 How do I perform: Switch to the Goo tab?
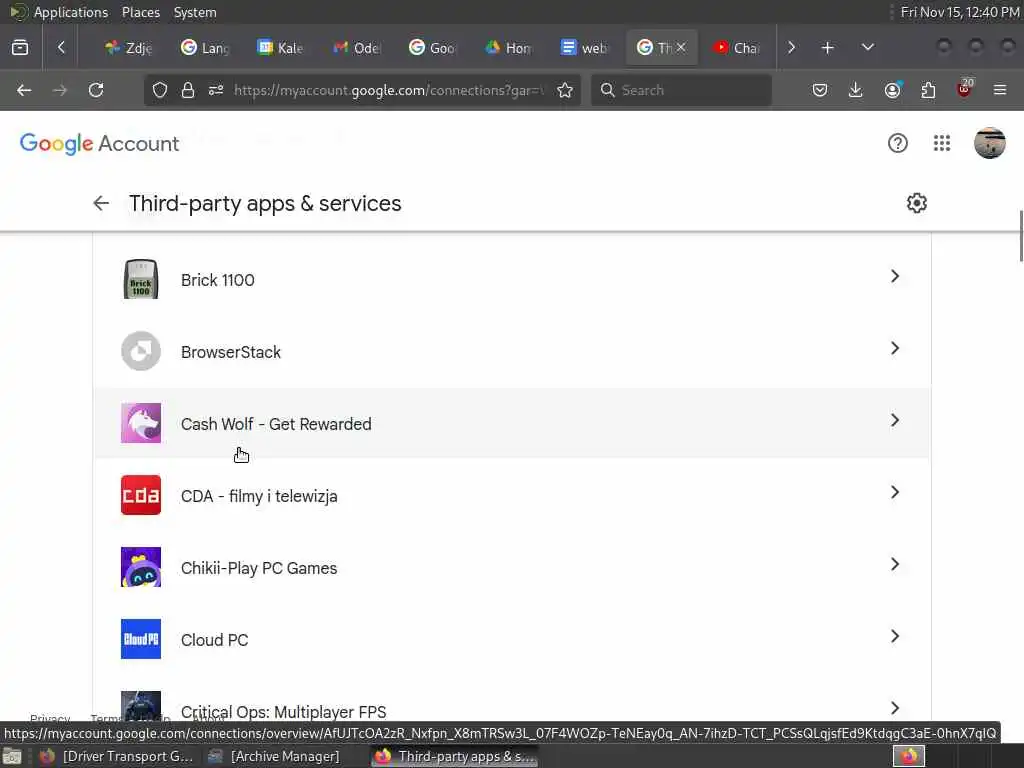[x=433, y=47]
